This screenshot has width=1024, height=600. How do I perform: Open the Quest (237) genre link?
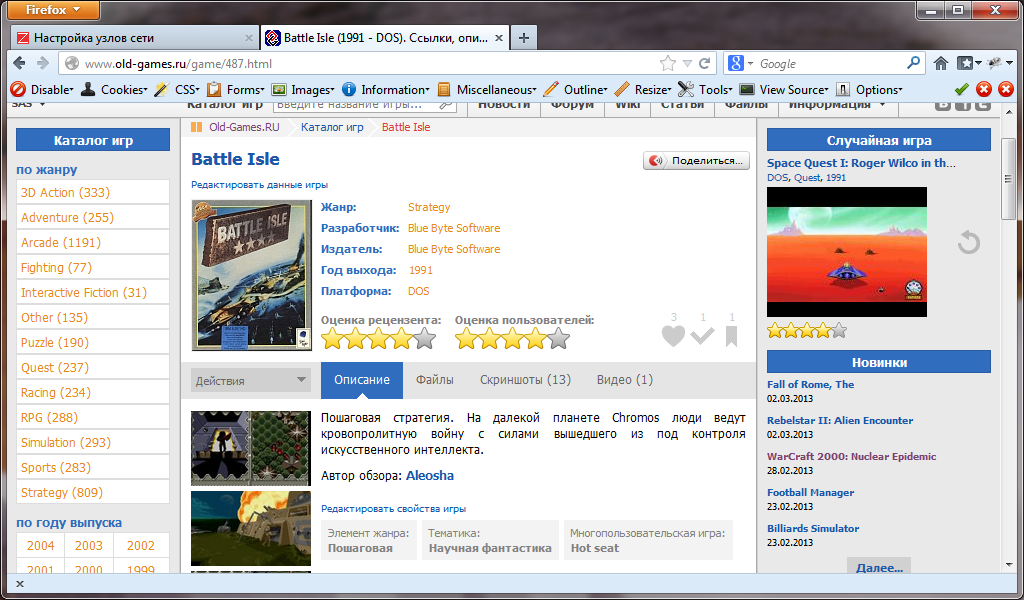coord(55,368)
